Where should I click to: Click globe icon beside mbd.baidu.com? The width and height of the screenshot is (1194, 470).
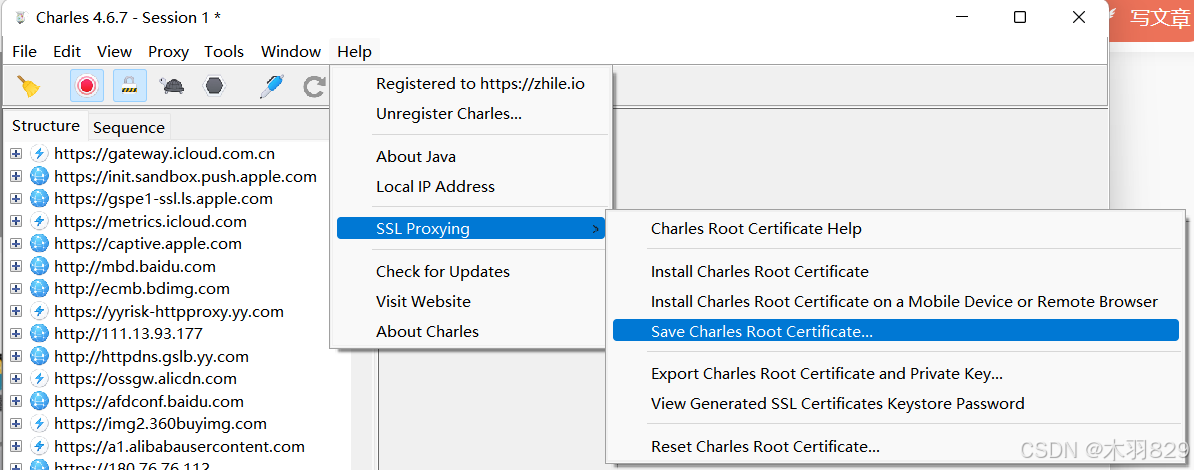39,267
